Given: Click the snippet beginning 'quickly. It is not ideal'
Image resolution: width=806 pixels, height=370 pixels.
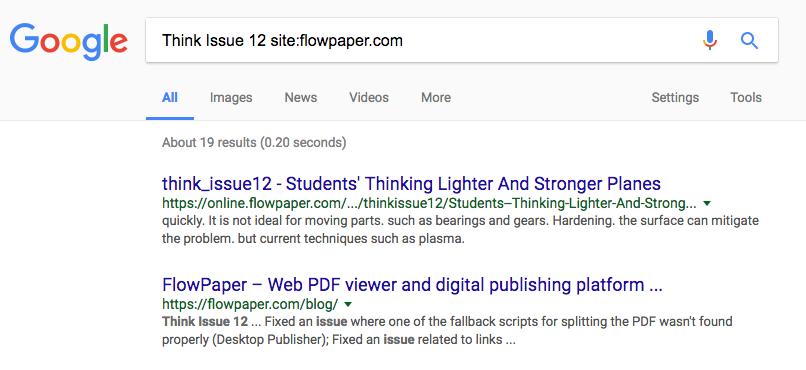Looking at the screenshot, I should coord(460,230).
